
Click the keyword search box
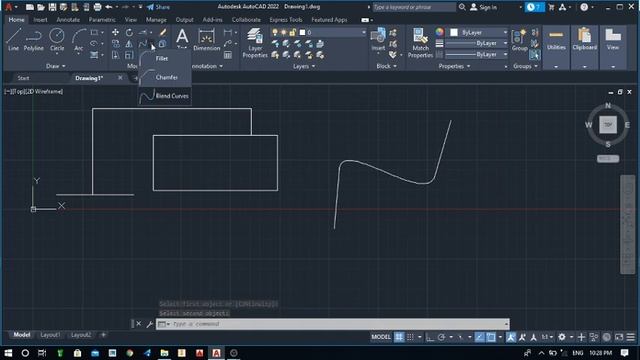point(414,7)
